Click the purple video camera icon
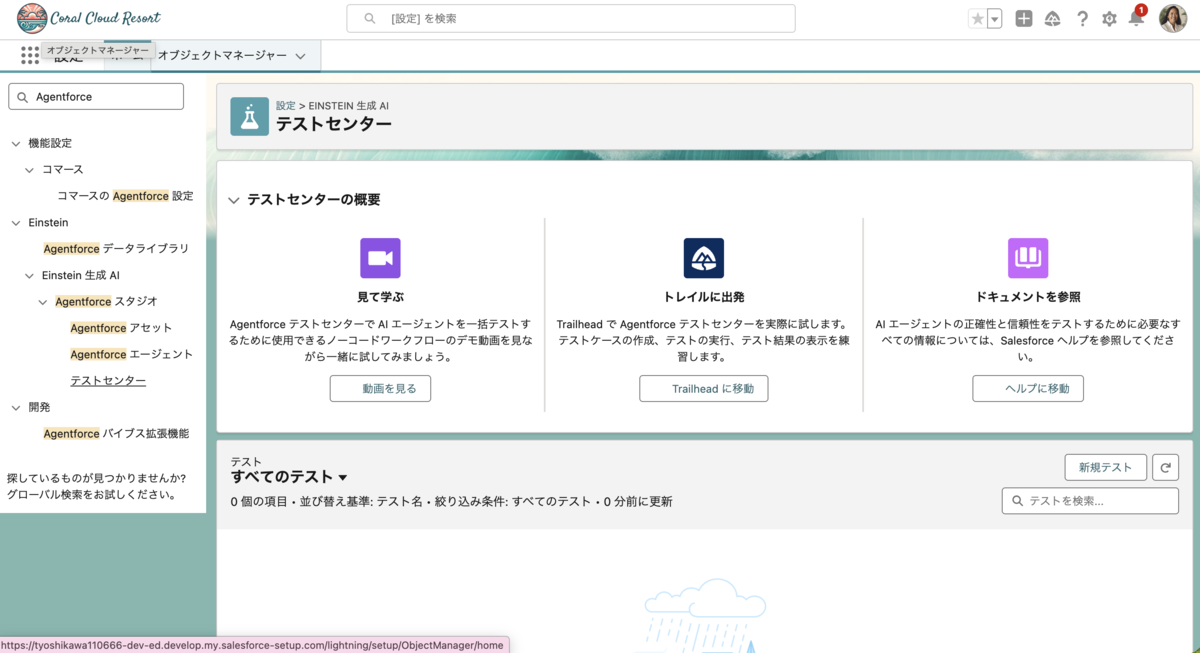This screenshot has height=653, width=1200. click(x=380, y=258)
